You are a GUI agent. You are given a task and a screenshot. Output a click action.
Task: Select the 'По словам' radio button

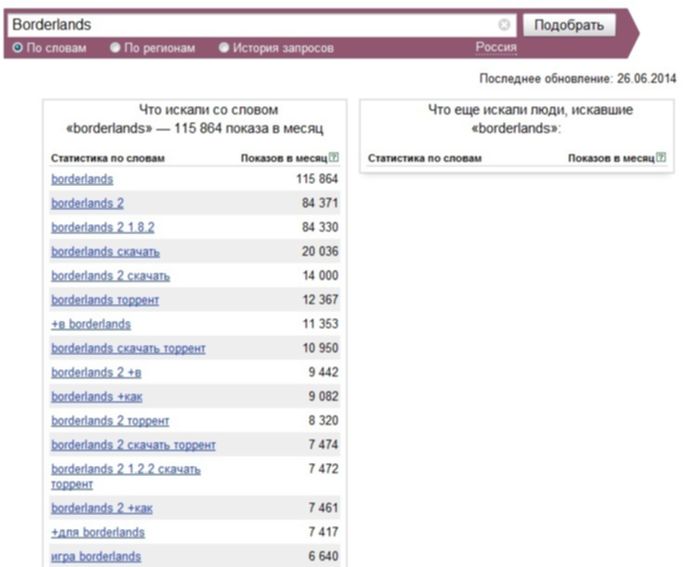(18, 48)
